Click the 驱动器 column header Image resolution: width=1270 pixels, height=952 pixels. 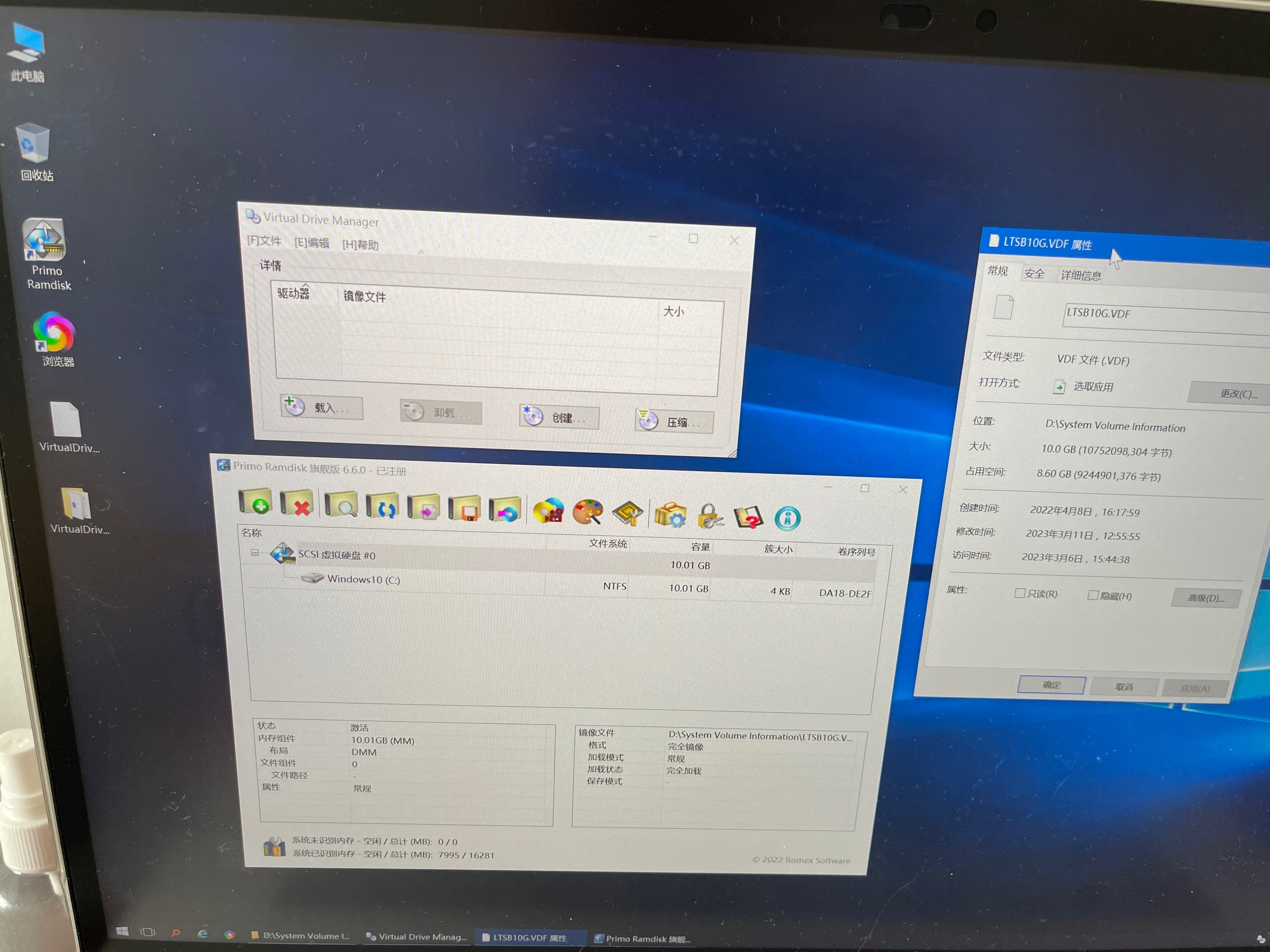pos(293,293)
